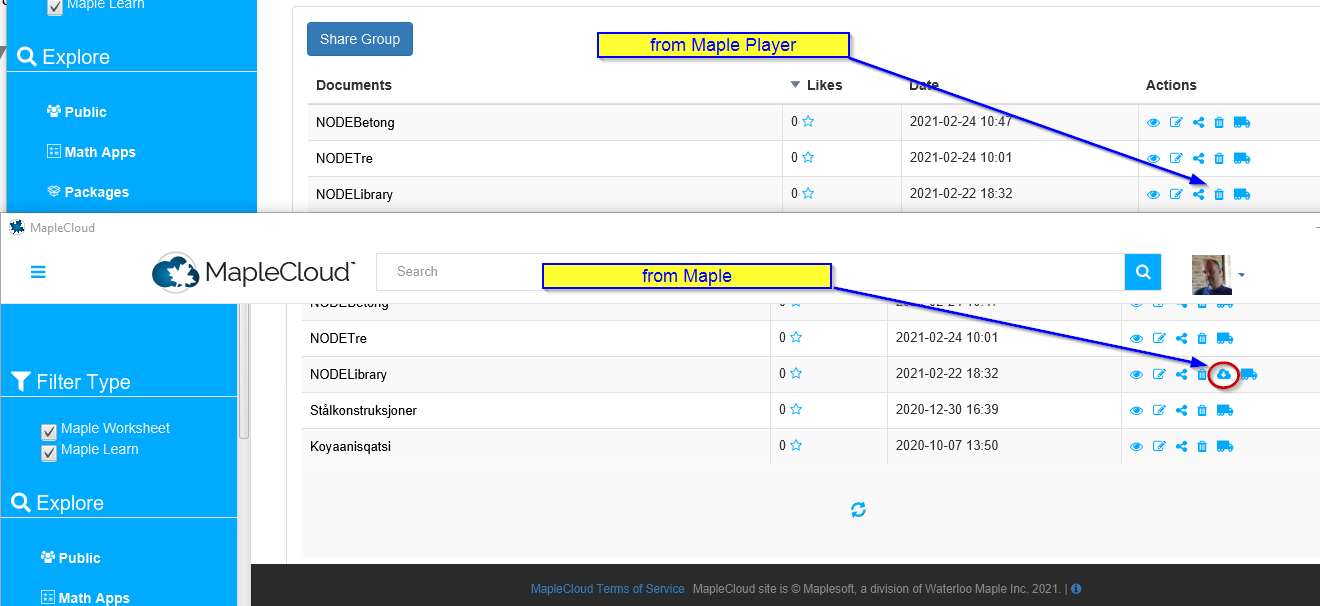Share NODETre from the front MapleCloud window
Image resolution: width=1320 pixels, height=606 pixels.
1181,338
